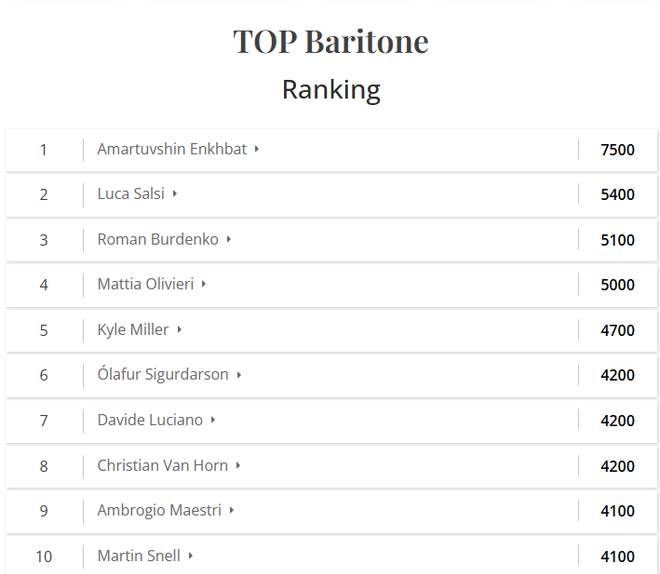Click the TOP Baritone heading

[x=331, y=41]
